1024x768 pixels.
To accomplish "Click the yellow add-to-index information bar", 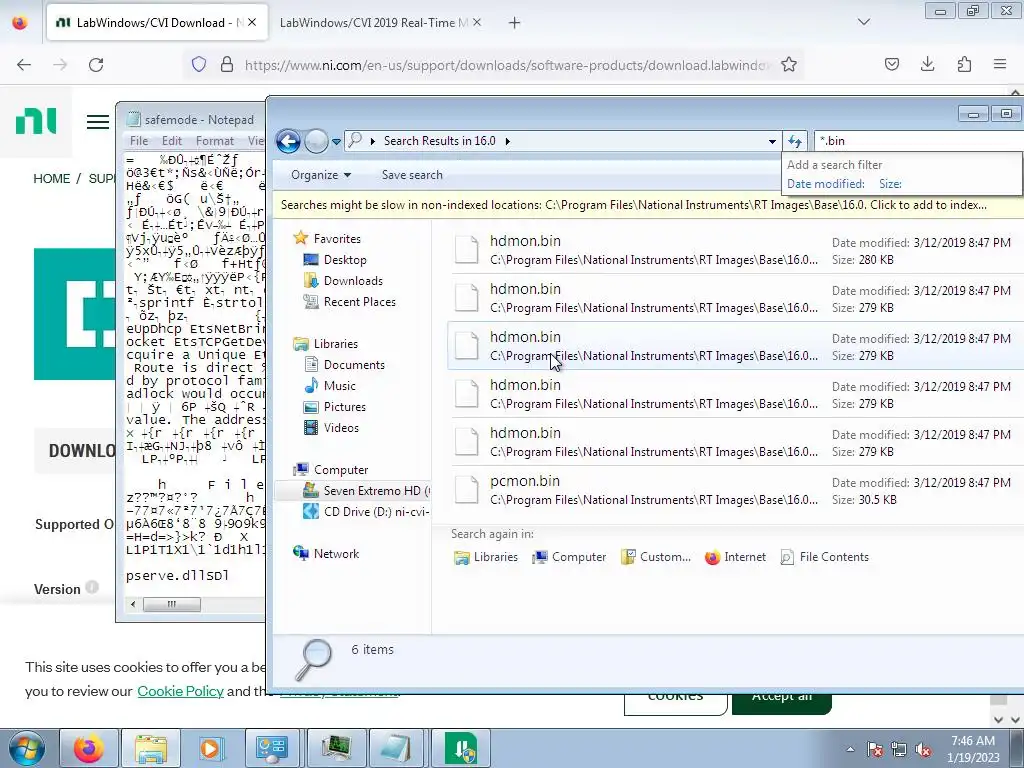I will coord(648,205).
